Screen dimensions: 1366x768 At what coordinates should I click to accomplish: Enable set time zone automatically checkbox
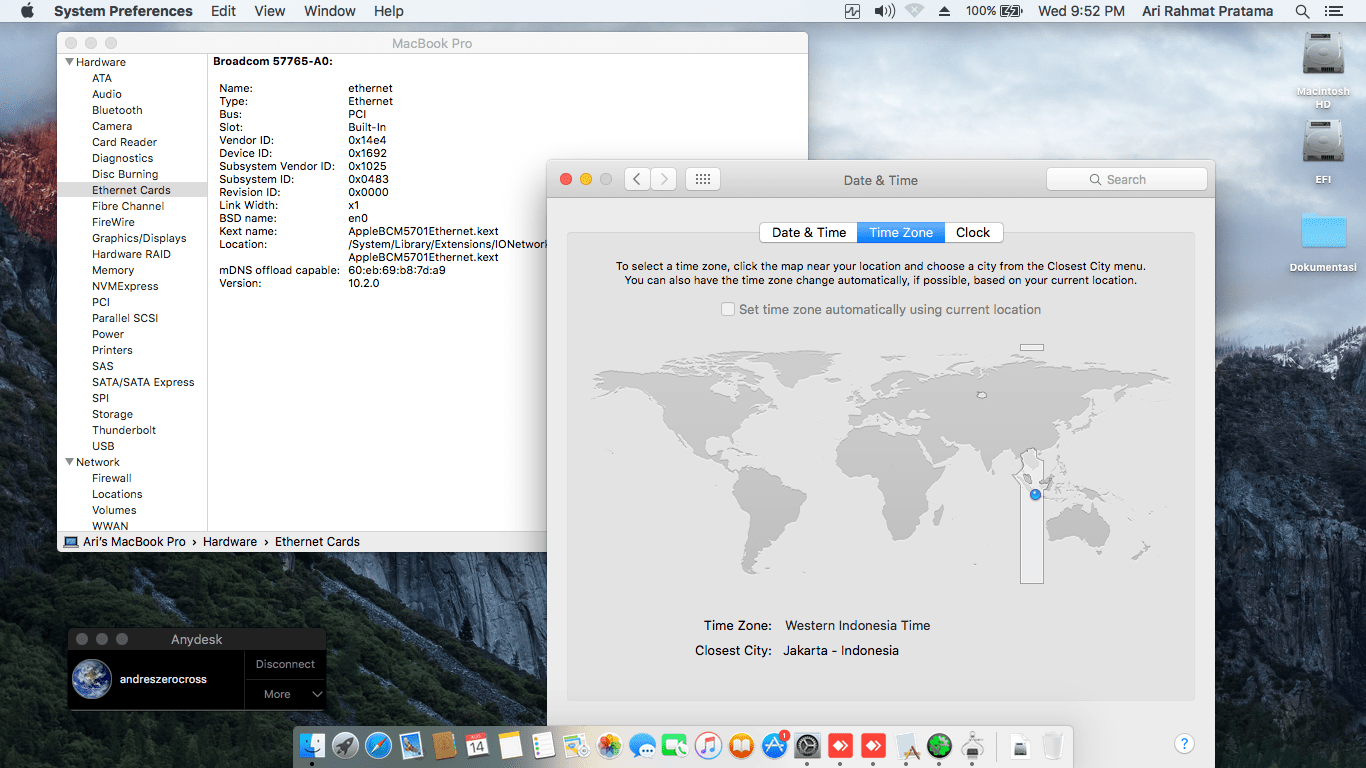[x=728, y=310]
